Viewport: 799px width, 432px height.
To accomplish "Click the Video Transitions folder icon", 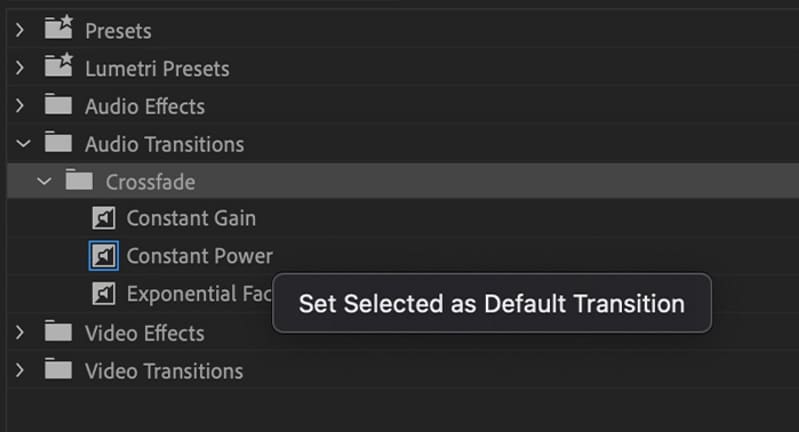I will coord(60,370).
